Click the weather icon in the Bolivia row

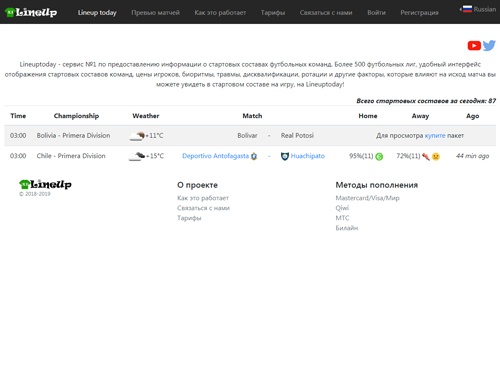(137, 136)
